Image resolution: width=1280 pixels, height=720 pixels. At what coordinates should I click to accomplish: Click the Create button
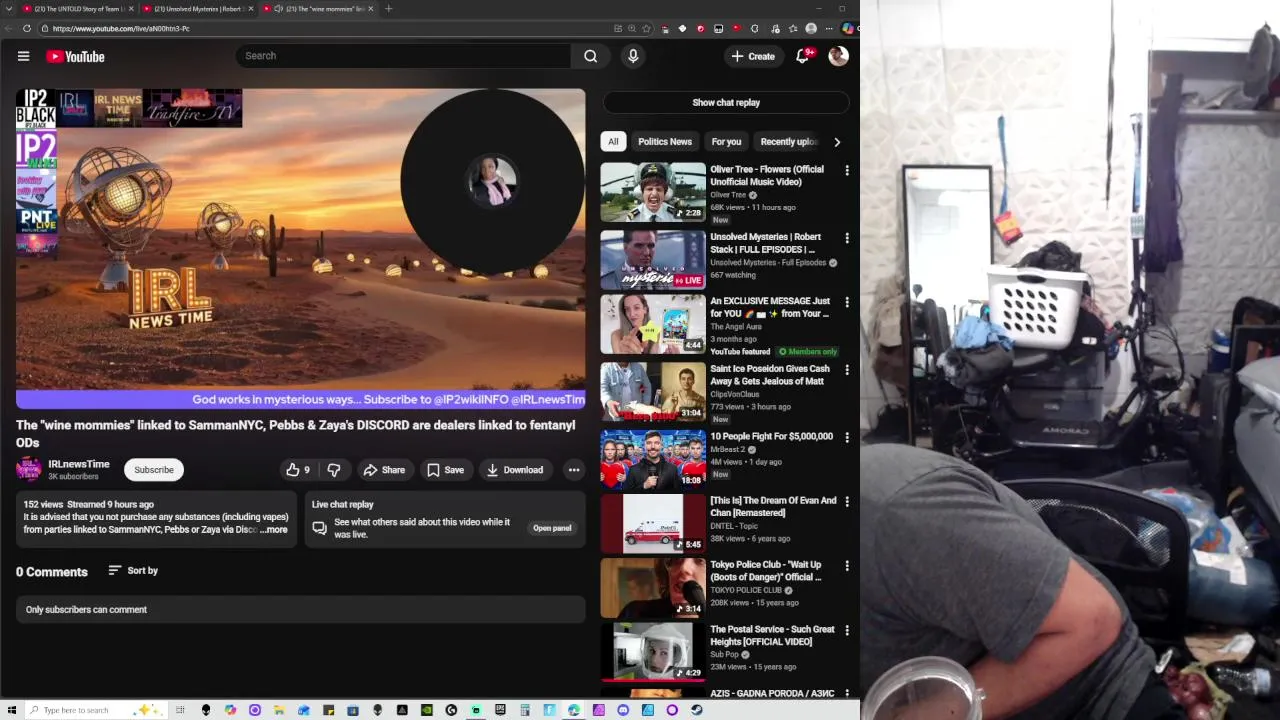click(753, 56)
